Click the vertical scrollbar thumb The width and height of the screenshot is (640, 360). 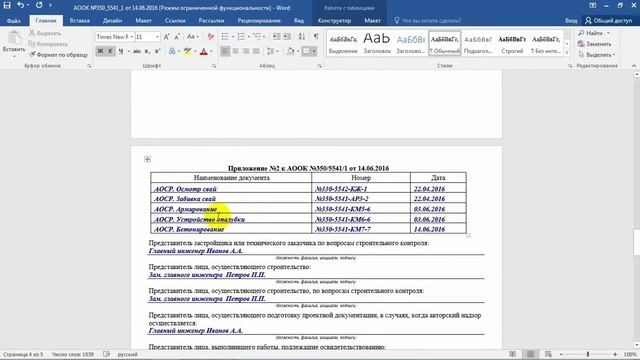click(x=636, y=242)
